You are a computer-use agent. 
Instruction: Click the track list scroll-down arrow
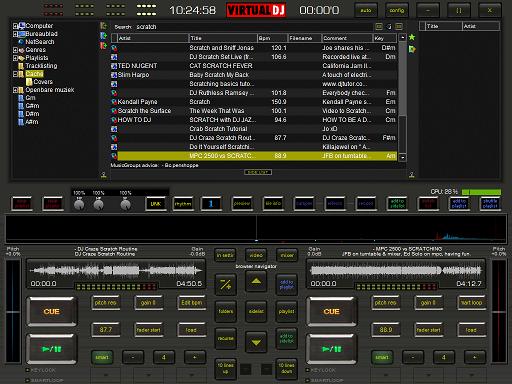coord(403,157)
